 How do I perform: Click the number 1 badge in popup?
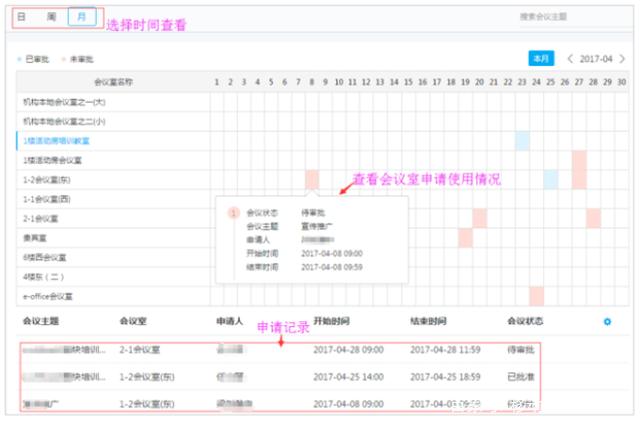[233, 213]
